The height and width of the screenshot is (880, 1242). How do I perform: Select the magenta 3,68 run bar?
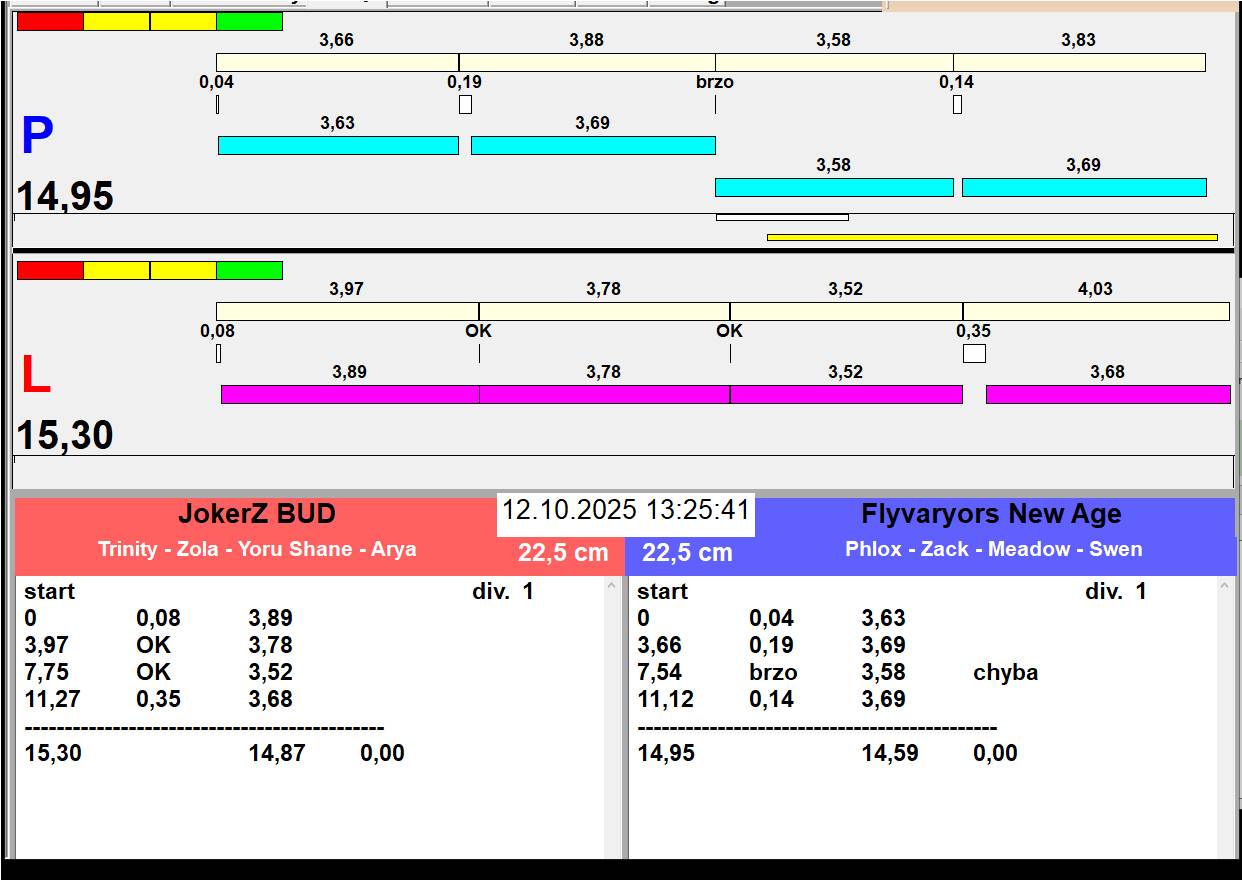point(1108,394)
